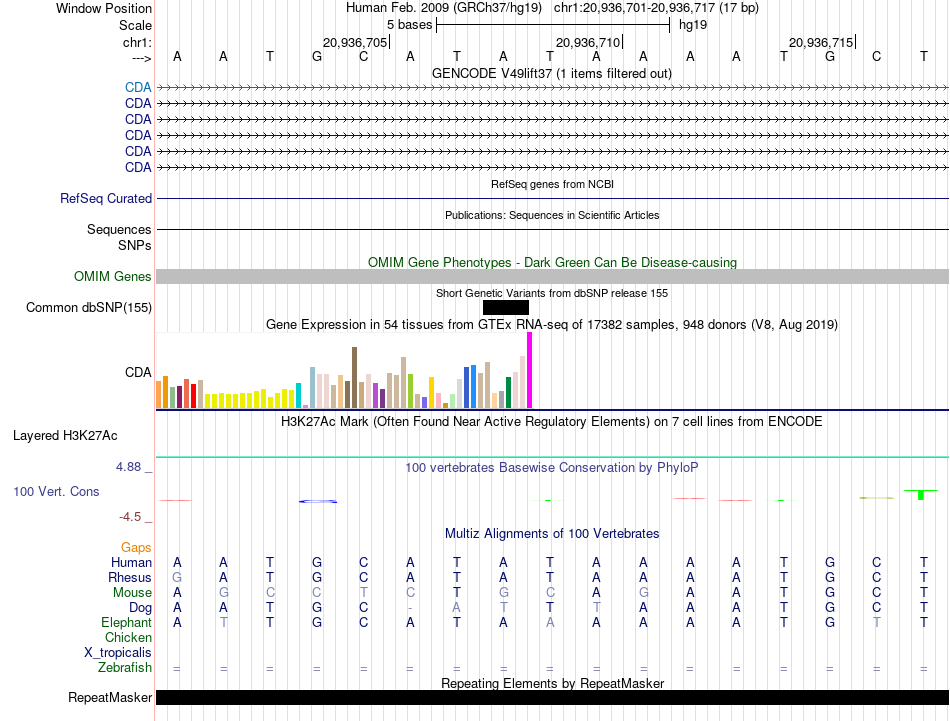Select the black dbSNP variant block
Viewport: 950px width, 721px height.
pos(506,307)
